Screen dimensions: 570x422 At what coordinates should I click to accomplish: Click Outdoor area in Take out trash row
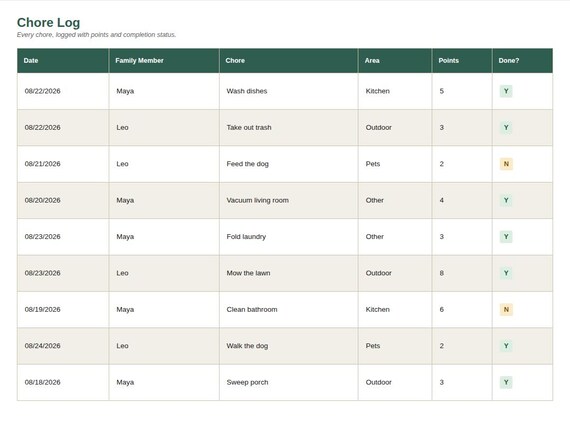[378, 128]
